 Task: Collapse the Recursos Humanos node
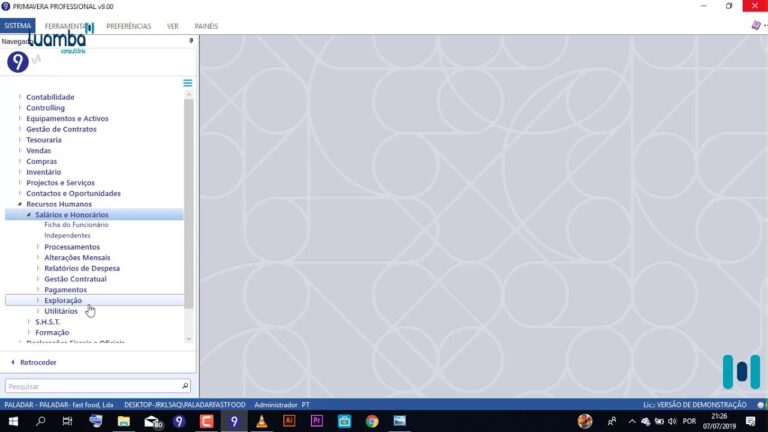coord(20,204)
